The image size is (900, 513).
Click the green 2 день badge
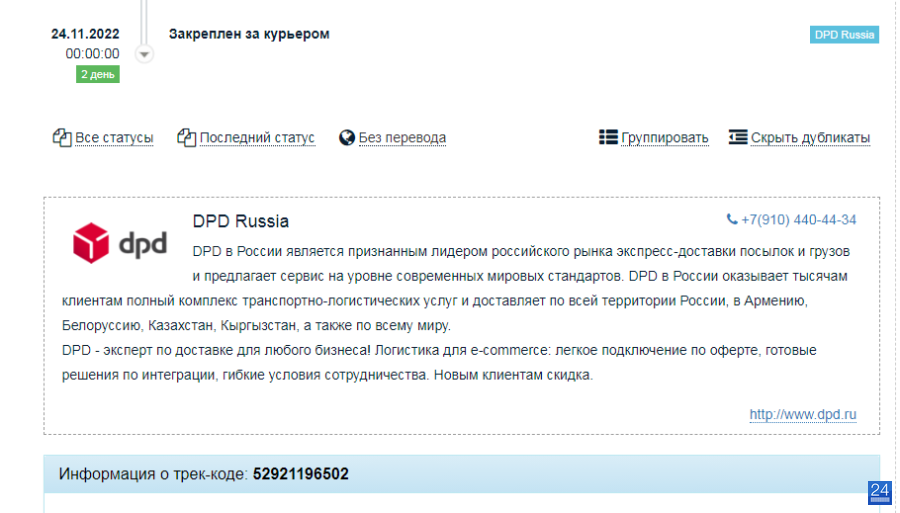point(98,74)
